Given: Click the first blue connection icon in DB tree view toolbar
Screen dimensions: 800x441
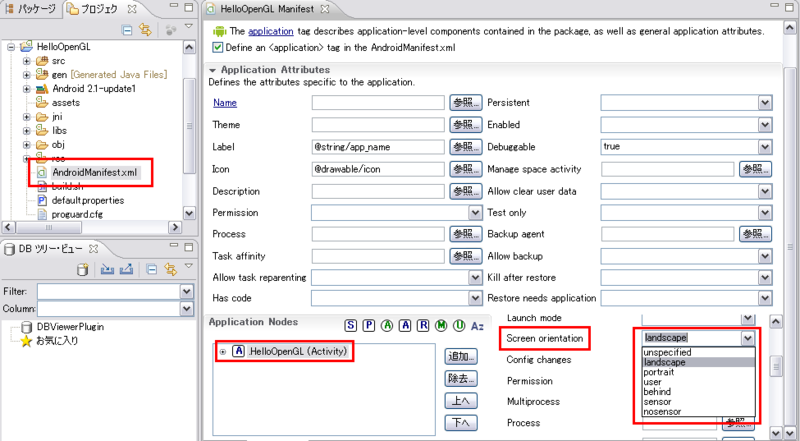Looking at the screenshot, I should tap(107, 269).
